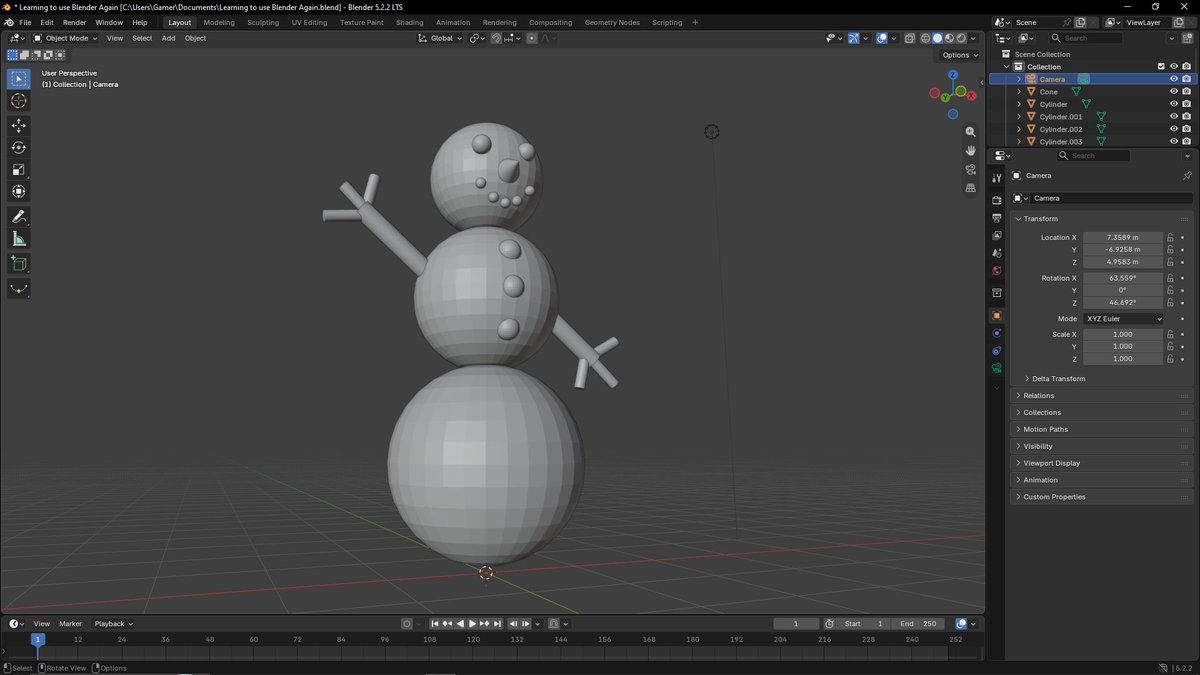This screenshot has height=675, width=1200.
Task: Select the Cursor tool in the toolbar
Action: [x=19, y=100]
